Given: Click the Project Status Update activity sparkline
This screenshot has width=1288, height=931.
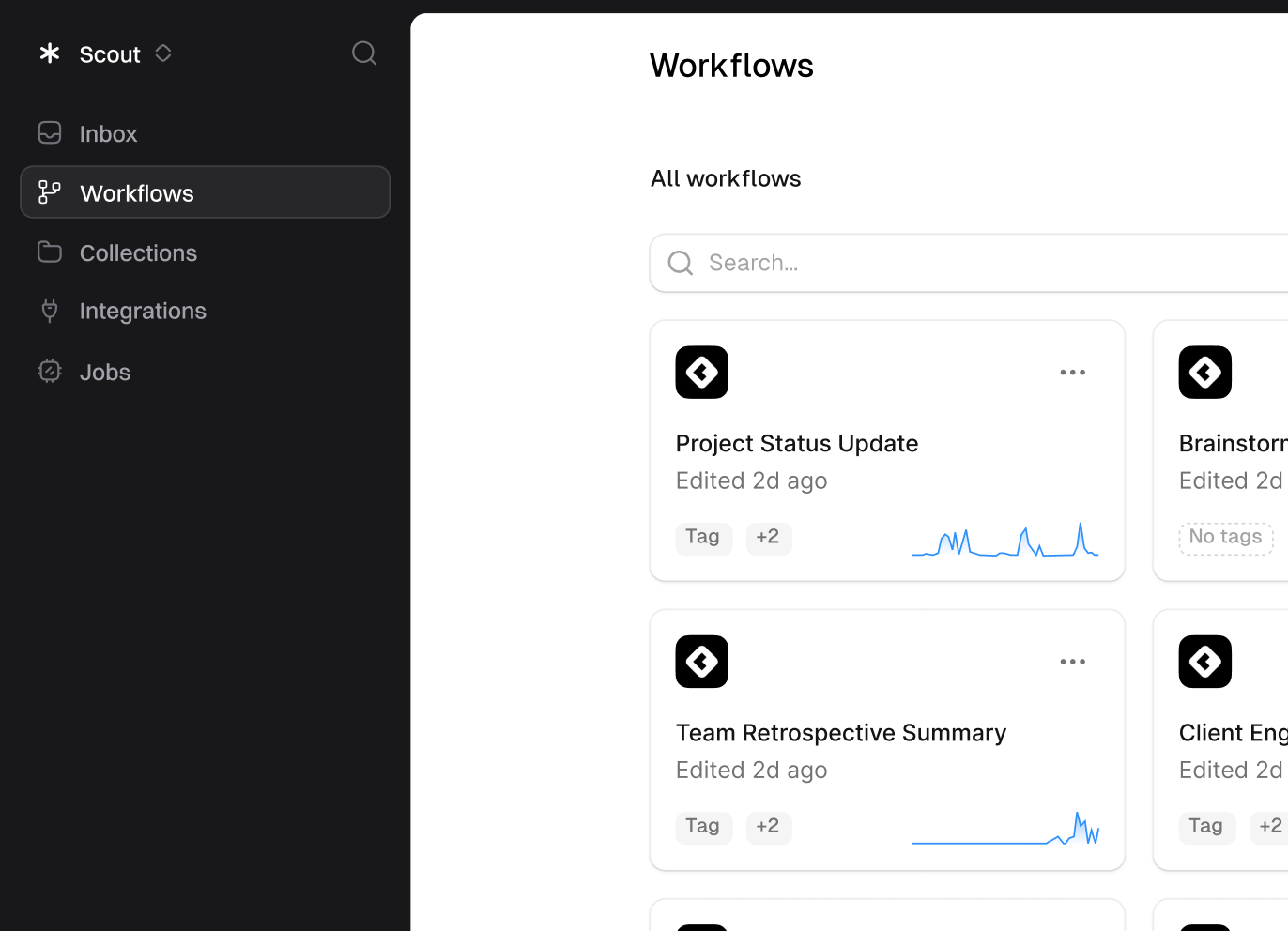Looking at the screenshot, I should point(1005,540).
